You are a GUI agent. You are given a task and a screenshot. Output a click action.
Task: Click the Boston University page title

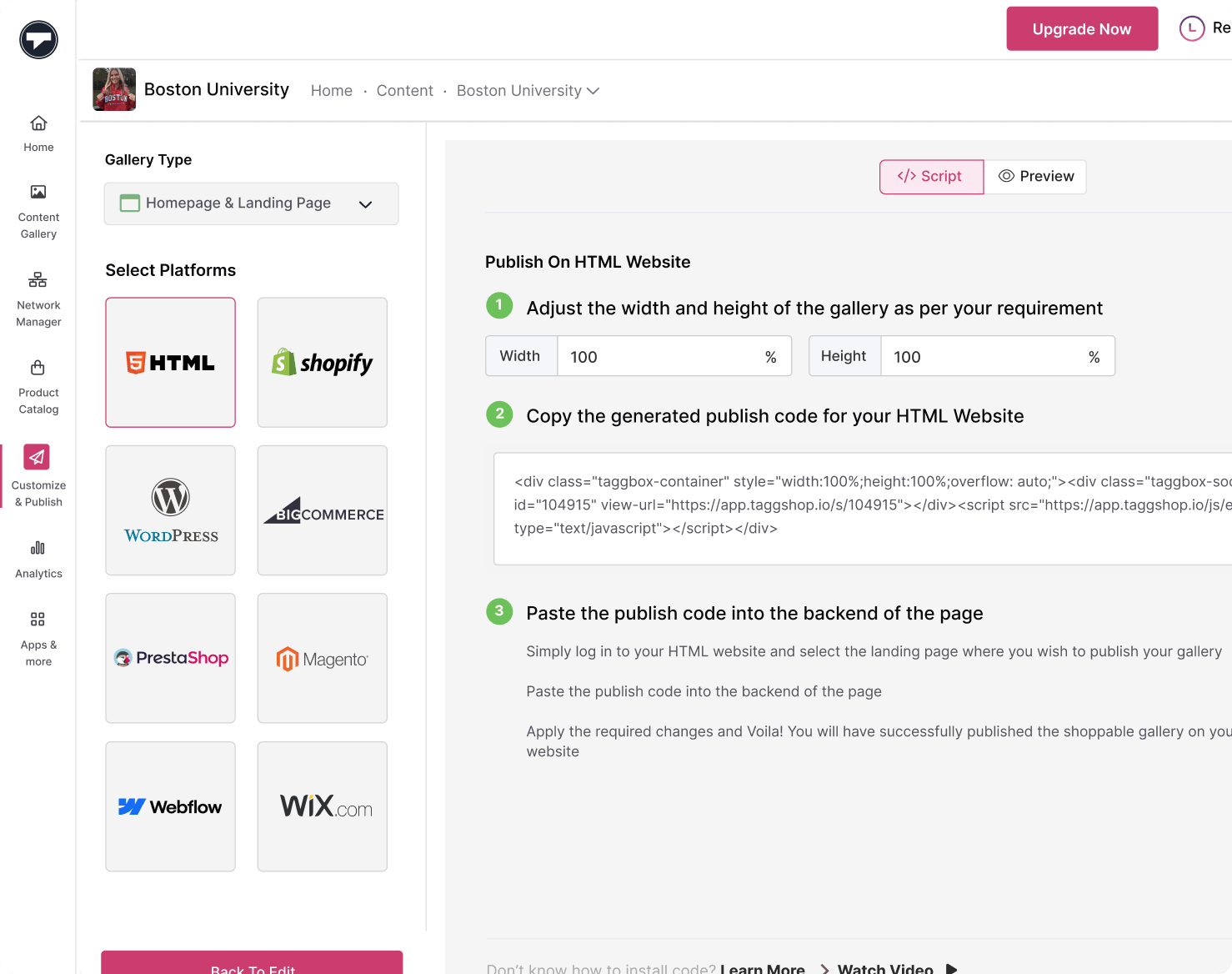217,89
